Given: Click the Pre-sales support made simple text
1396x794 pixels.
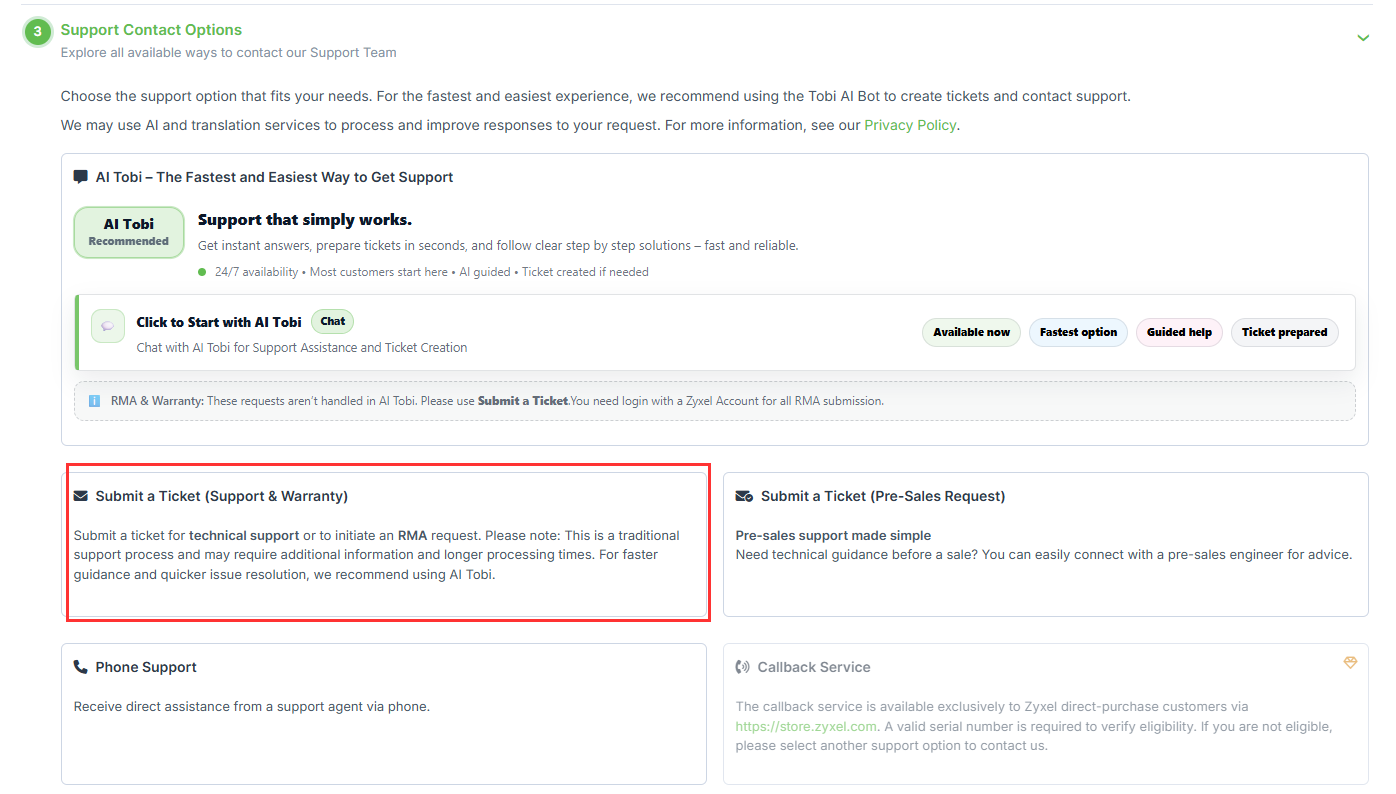Looking at the screenshot, I should tap(833, 535).
